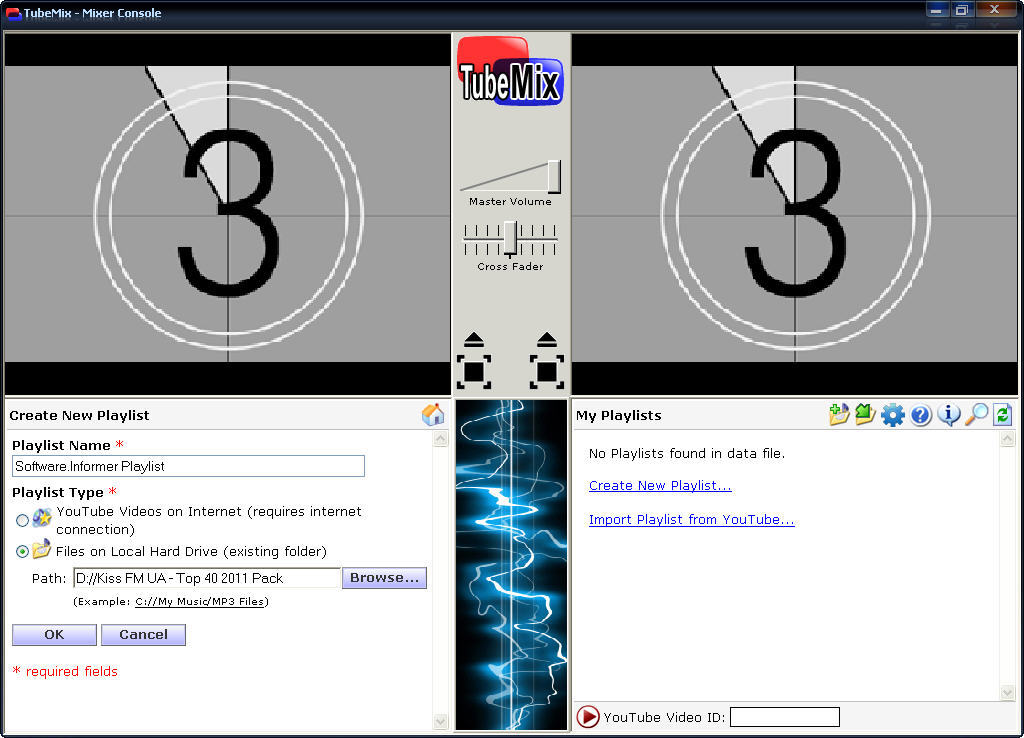Click the TubeMix title bar app icon
1024x738 pixels.
point(12,14)
